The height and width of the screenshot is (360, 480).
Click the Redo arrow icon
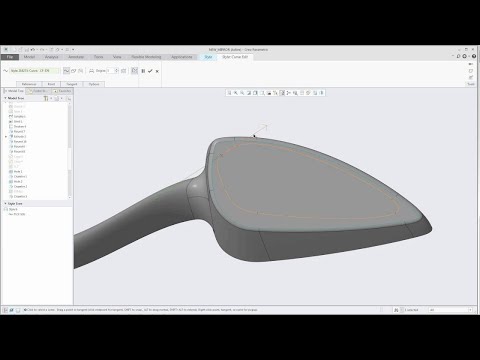point(42,49)
